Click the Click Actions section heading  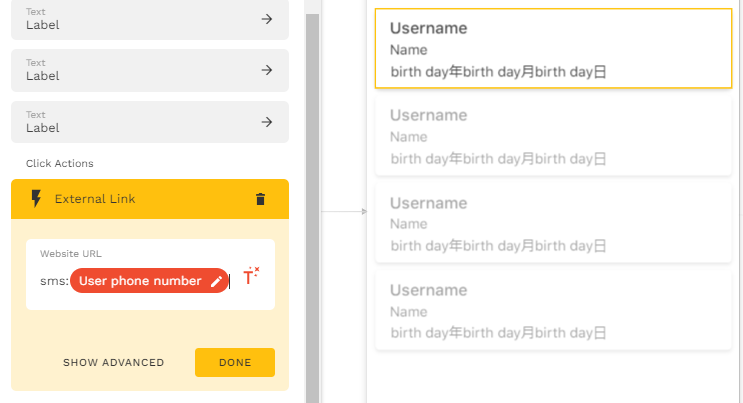pos(60,164)
